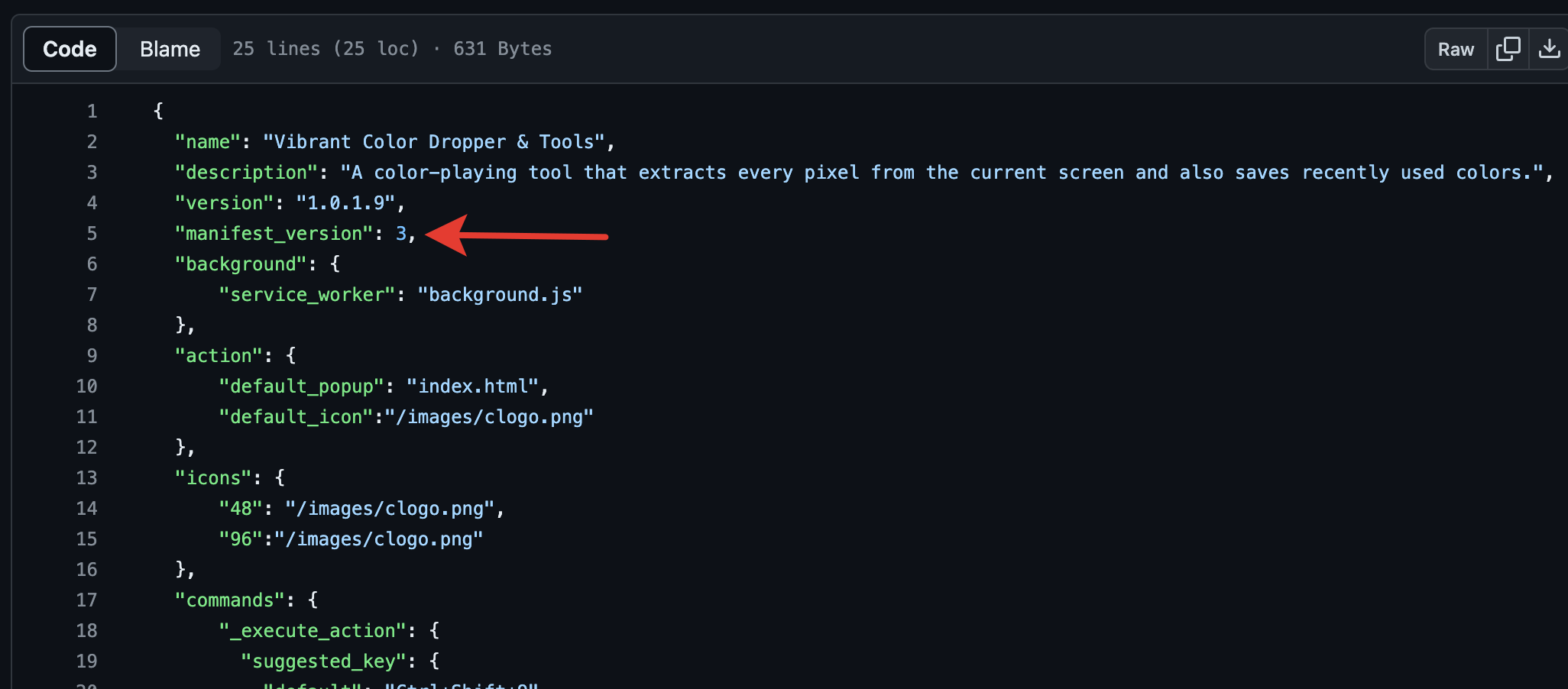
Task: Click the file info text "25 lines (25 loc)"
Action: [326, 49]
